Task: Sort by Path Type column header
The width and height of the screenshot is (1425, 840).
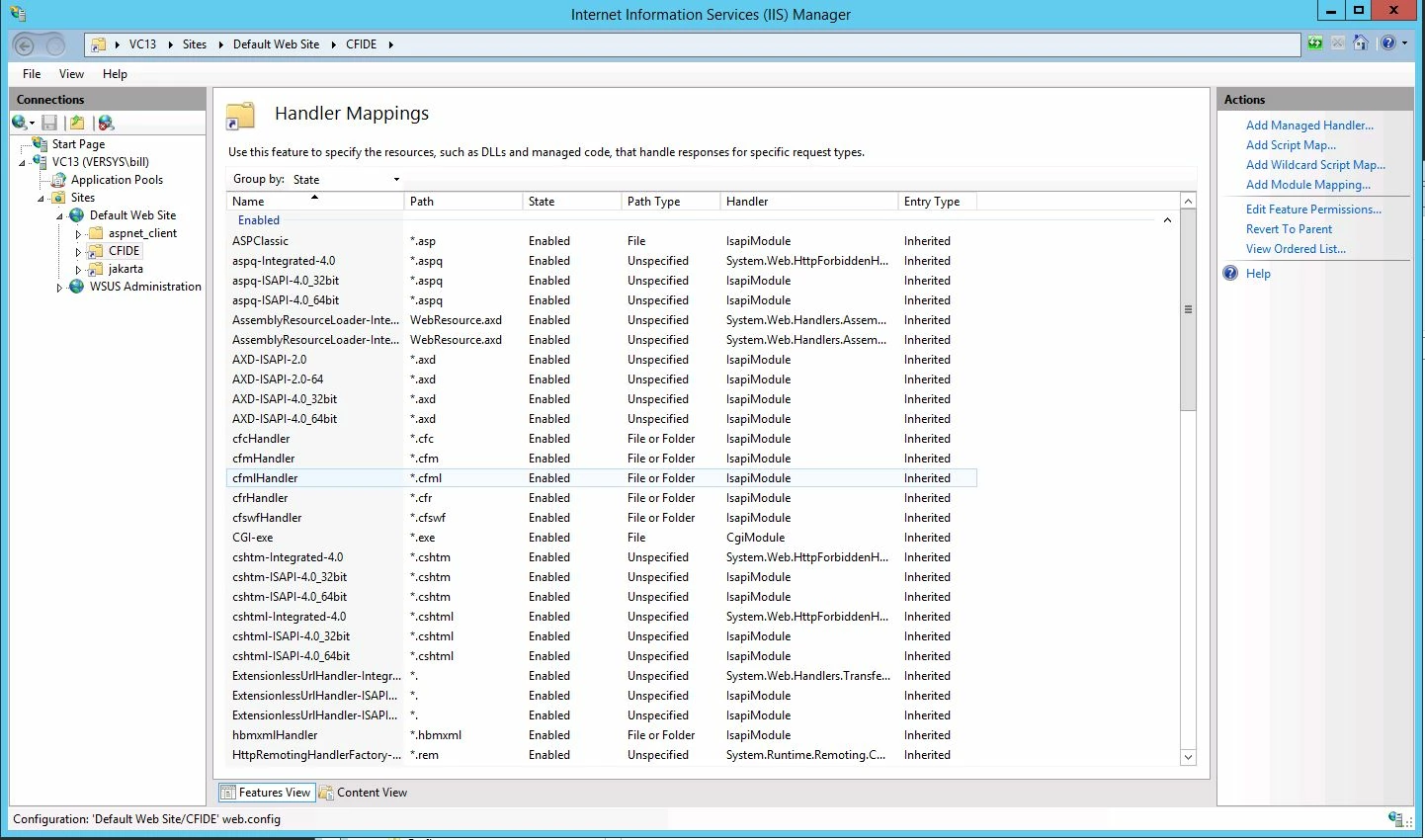Action: [670, 201]
